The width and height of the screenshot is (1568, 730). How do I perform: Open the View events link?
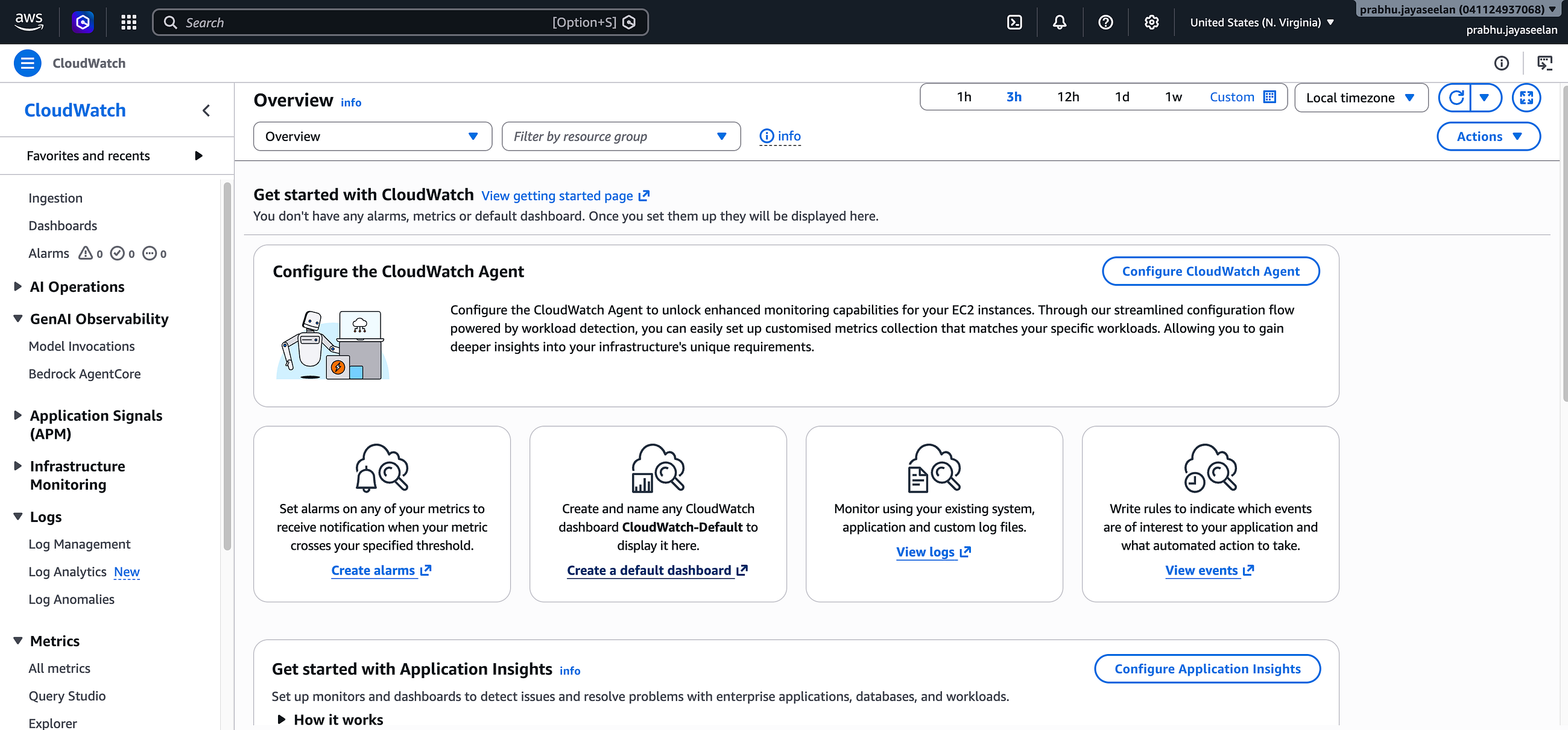click(1210, 571)
